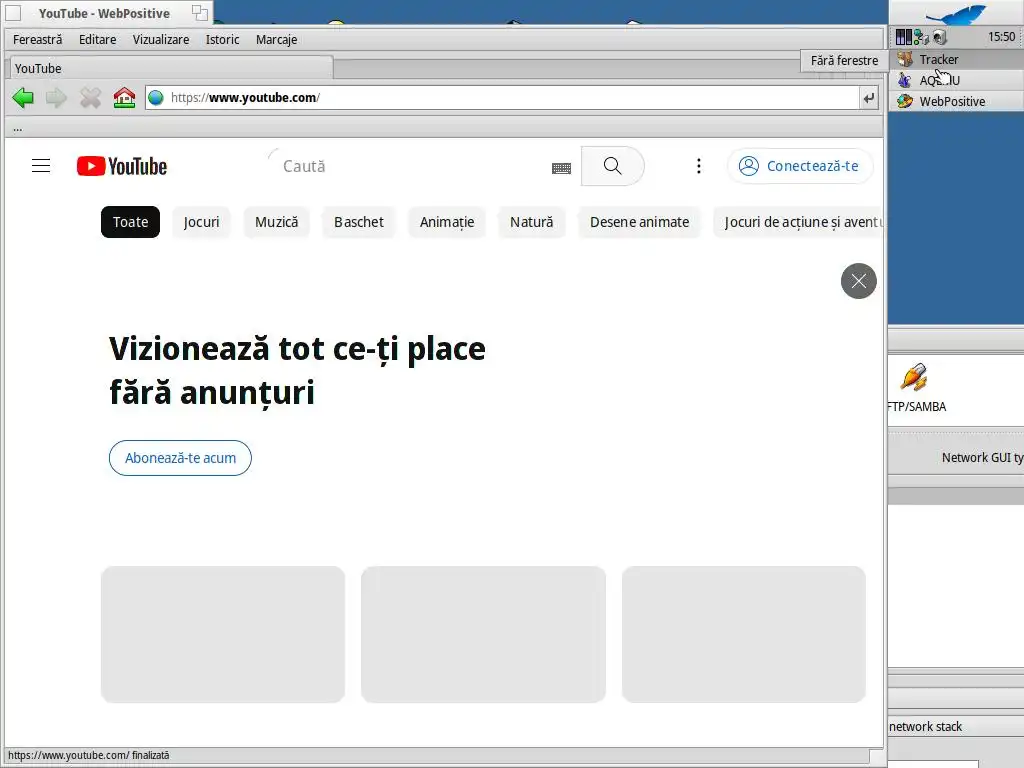This screenshot has width=1024, height=768.
Task: Click the globe favicon in URL bar
Action: click(x=155, y=98)
